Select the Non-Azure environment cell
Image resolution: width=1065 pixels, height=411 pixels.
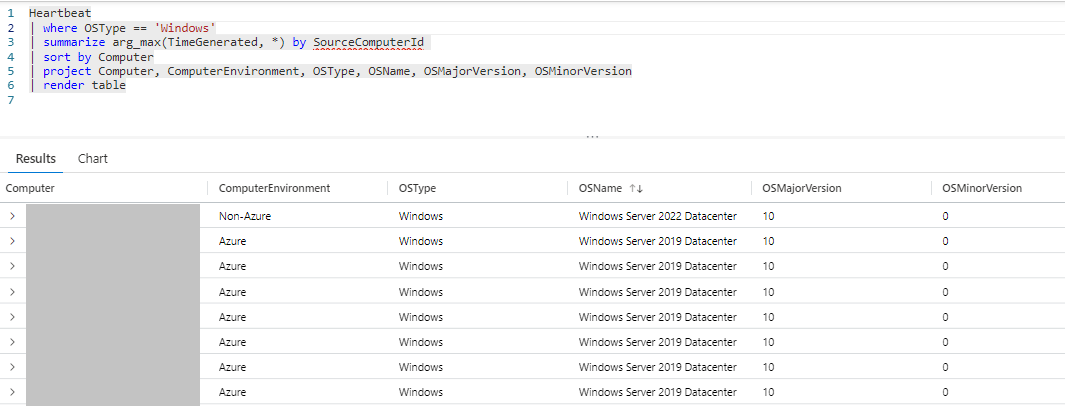[245, 215]
